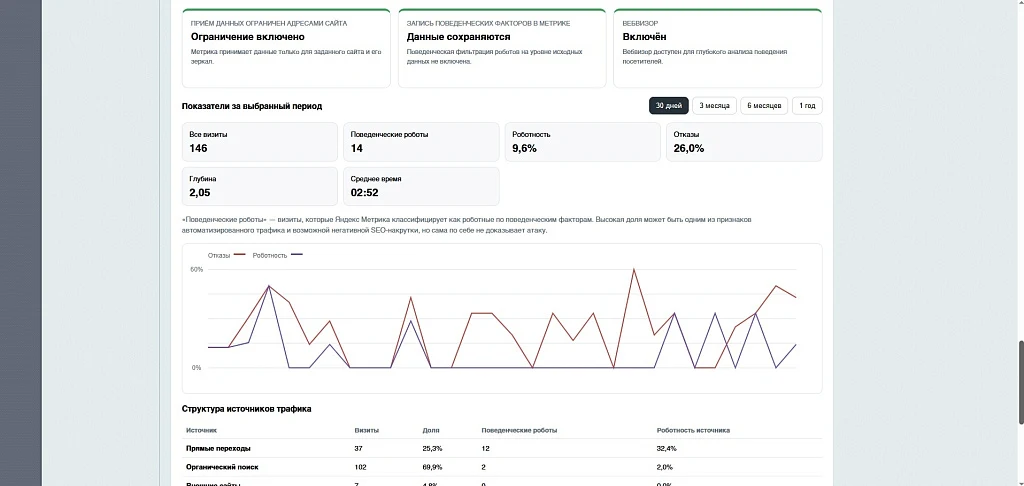Image resolution: width=1024 pixels, height=486 pixels.
Task: Click the Все визиты 146 metric tile
Action: (260, 142)
